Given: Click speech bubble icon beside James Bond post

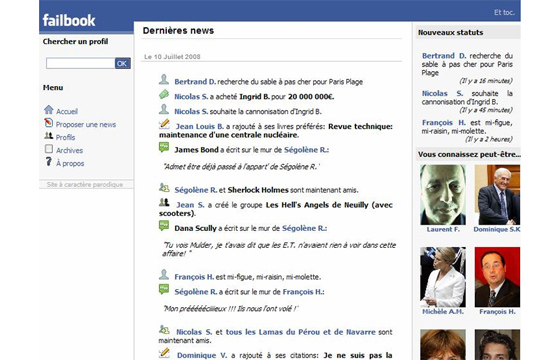Looking at the screenshot, I should pos(164,147).
